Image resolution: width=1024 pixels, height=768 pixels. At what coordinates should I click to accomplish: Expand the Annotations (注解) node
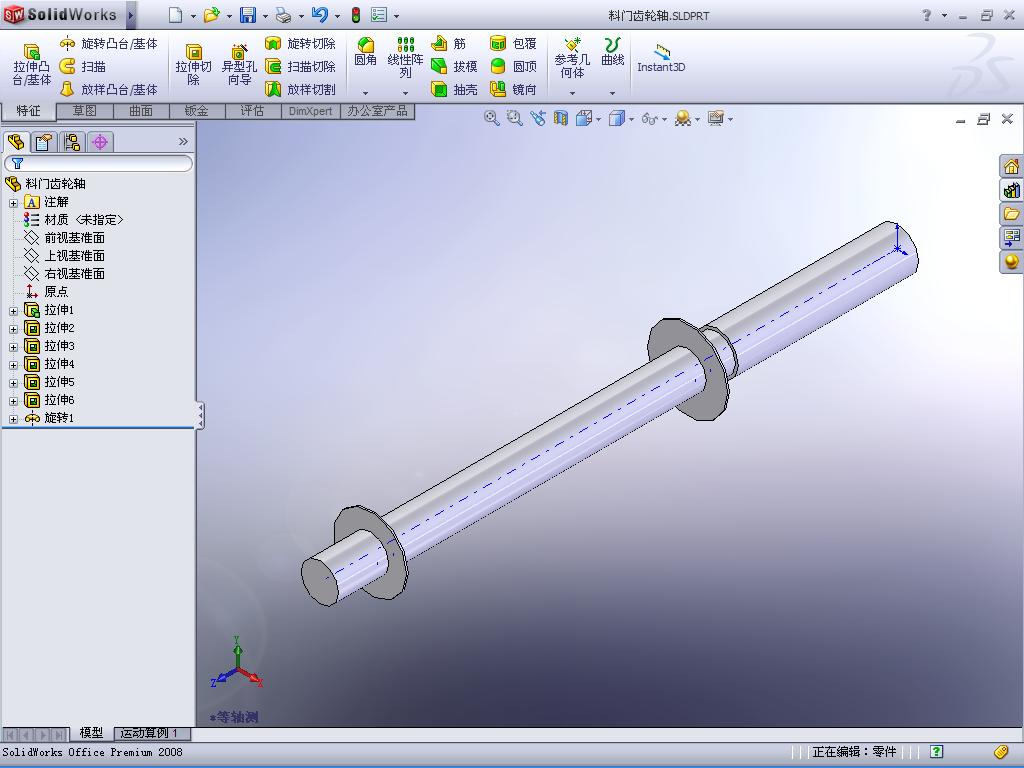tap(13, 203)
